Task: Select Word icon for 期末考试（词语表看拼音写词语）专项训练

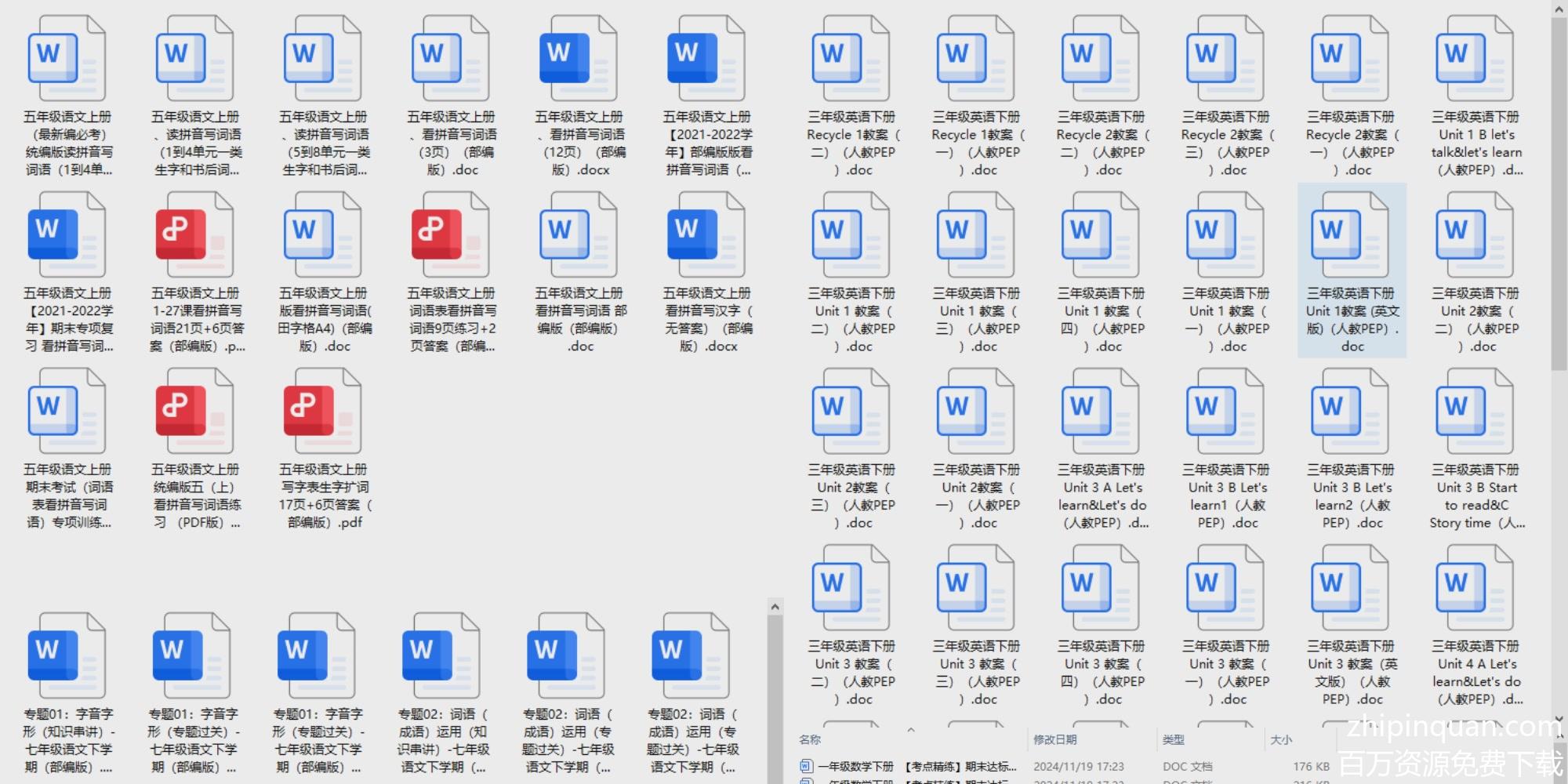Action: click(67, 412)
